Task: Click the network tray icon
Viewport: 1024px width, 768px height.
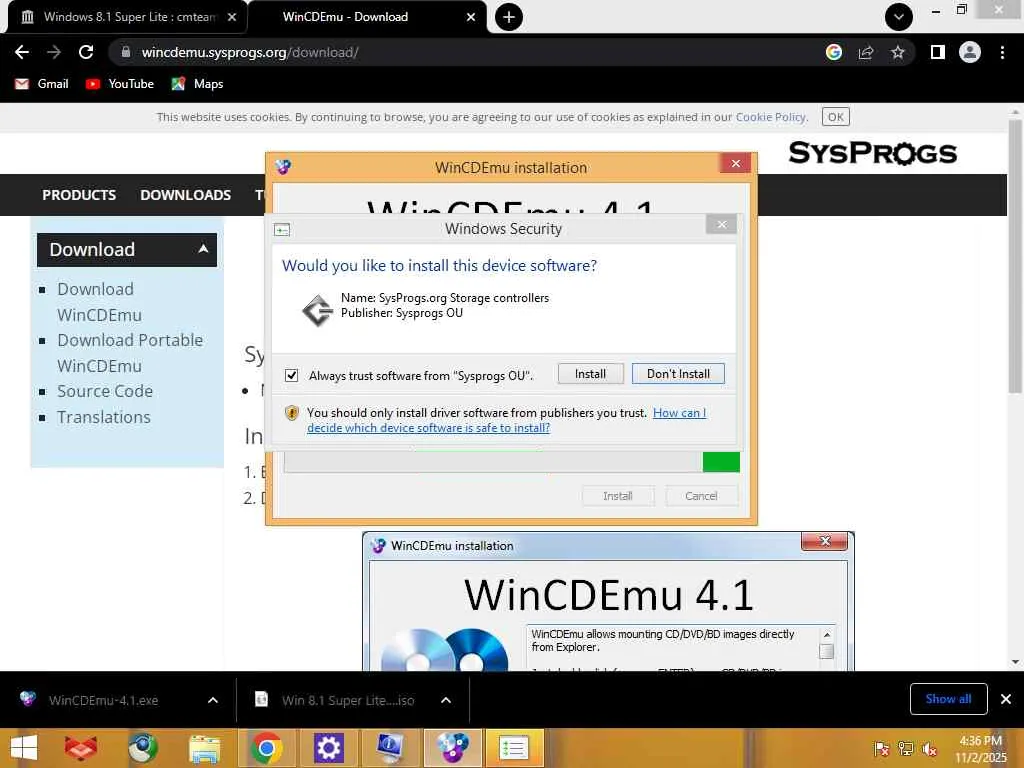Action: pos(906,749)
